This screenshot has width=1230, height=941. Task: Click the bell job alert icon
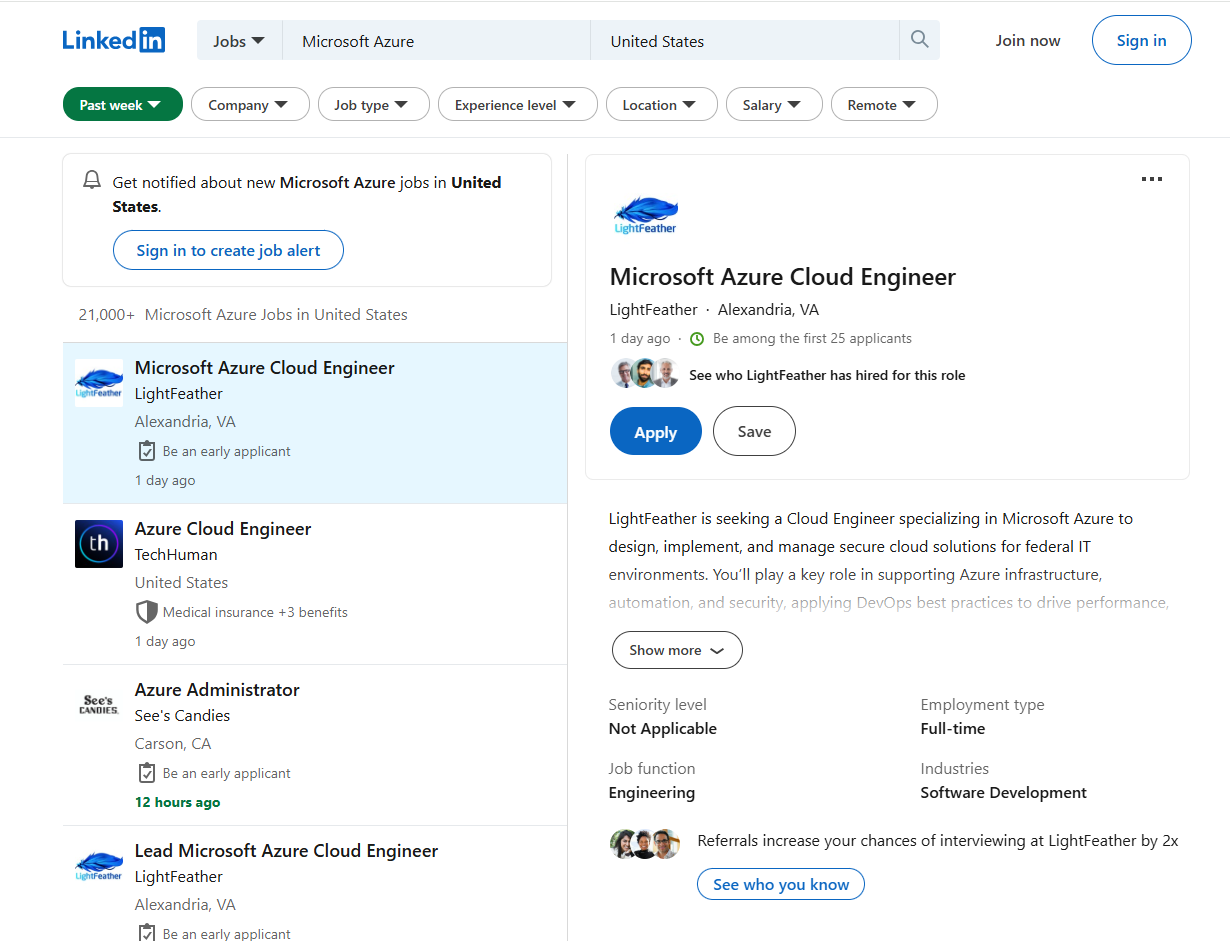pyautogui.click(x=92, y=180)
